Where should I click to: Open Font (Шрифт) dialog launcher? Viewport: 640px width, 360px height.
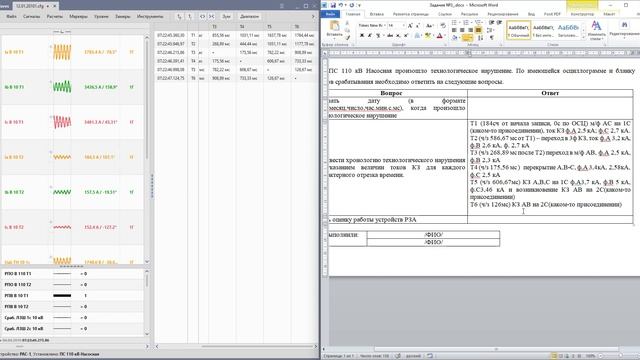[446, 44]
